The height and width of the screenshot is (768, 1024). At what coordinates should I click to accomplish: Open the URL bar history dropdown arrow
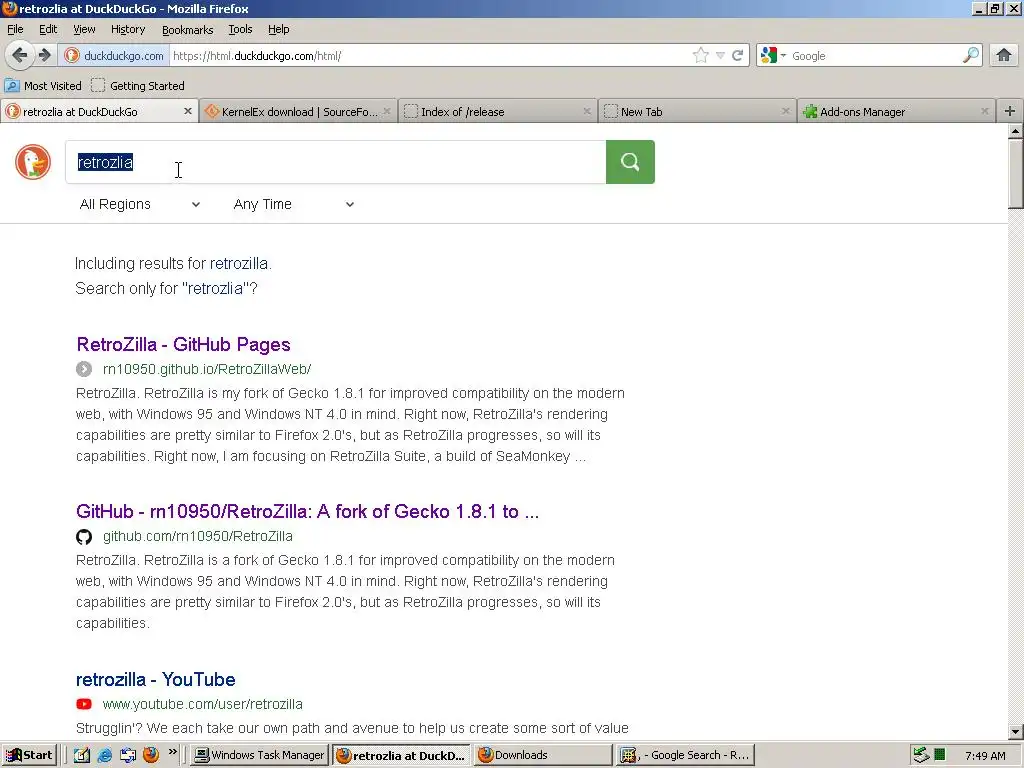[720, 56]
